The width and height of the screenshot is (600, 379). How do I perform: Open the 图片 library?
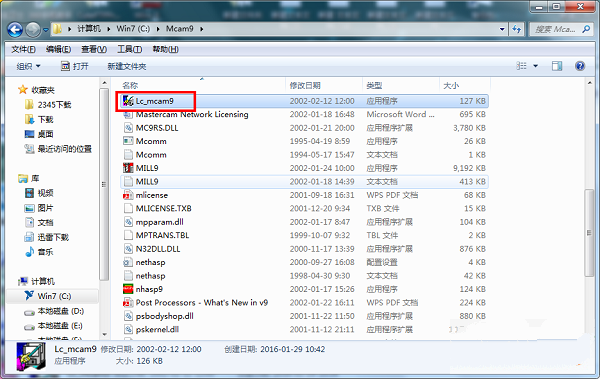(x=46, y=208)
